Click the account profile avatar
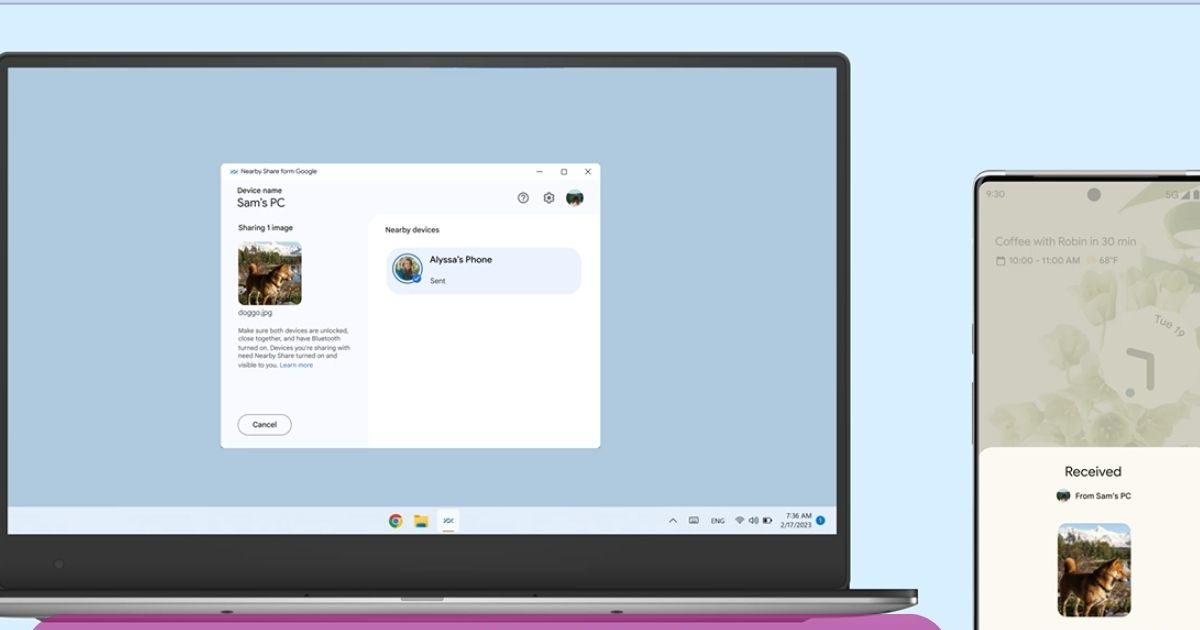The width and height of the screenshot is (1200, 630). click(x=575, y=198)
